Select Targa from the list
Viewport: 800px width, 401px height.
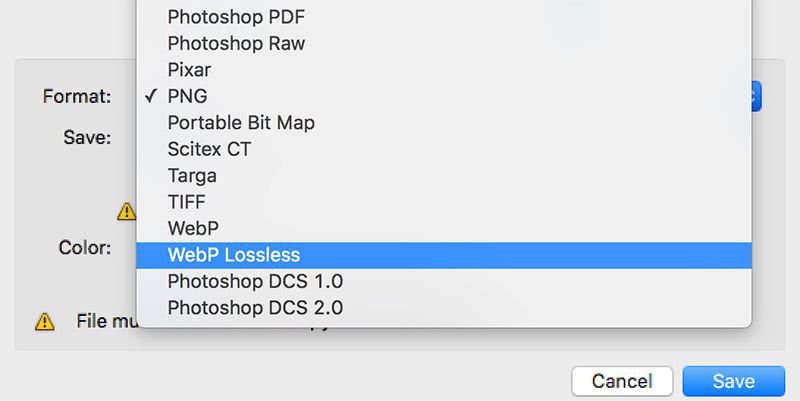tap(192, 175)
